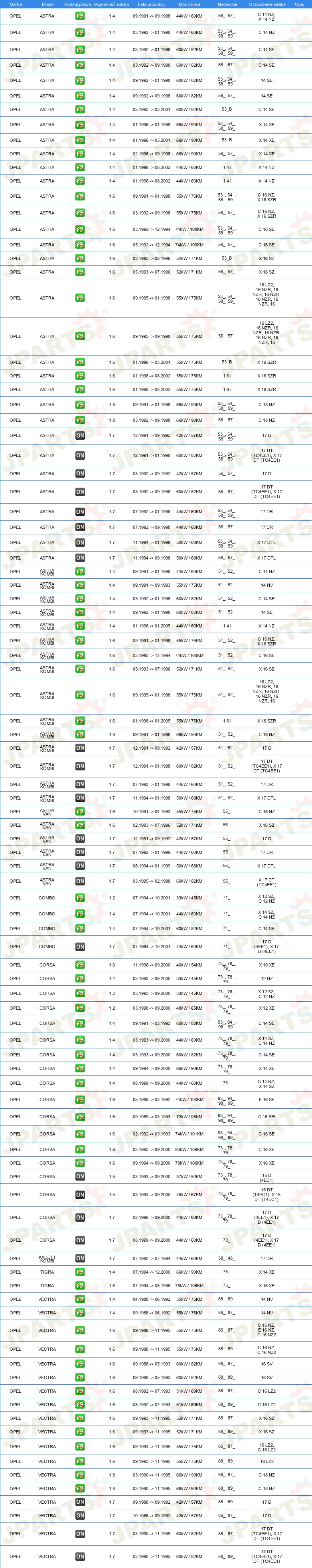Click diesel icon in Astra Van 17 DR row
The height and width of the screenshot is (1568, 312).
tap(80, 851)
